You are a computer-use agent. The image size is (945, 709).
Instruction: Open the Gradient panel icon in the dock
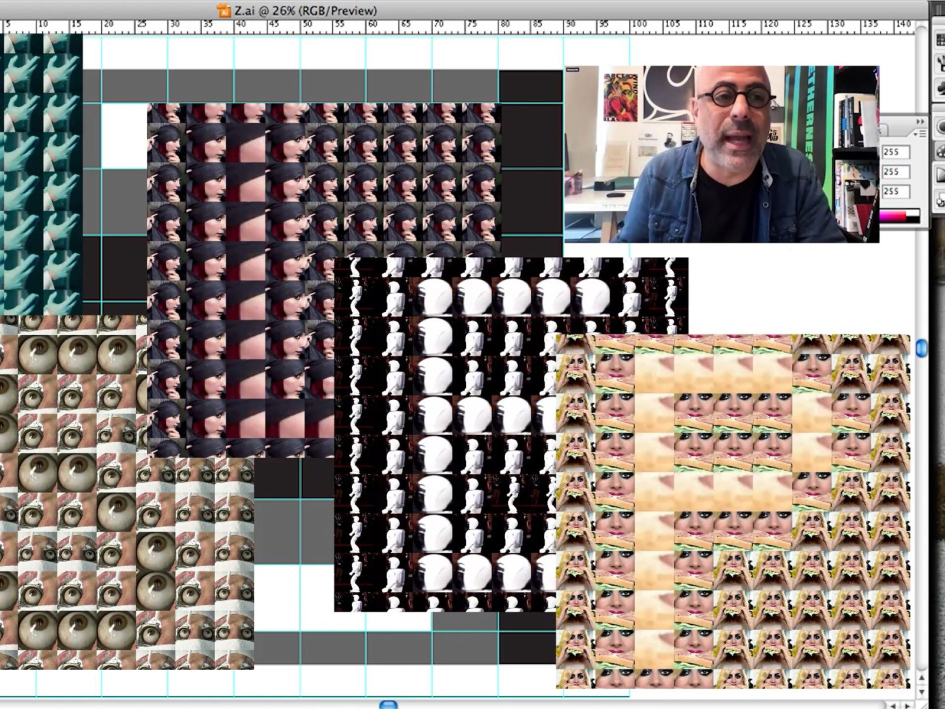[x=938, y=173]
